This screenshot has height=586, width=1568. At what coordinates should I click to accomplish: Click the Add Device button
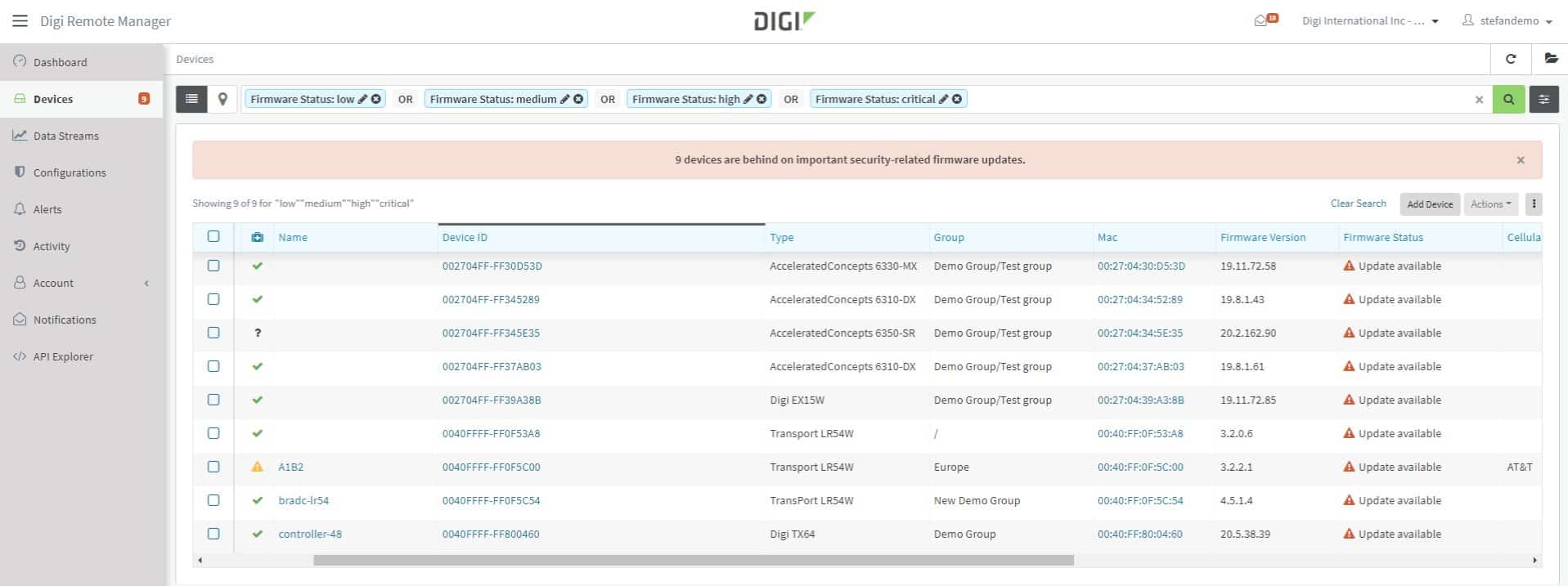pyautogui.click(x=1430, y=204)
